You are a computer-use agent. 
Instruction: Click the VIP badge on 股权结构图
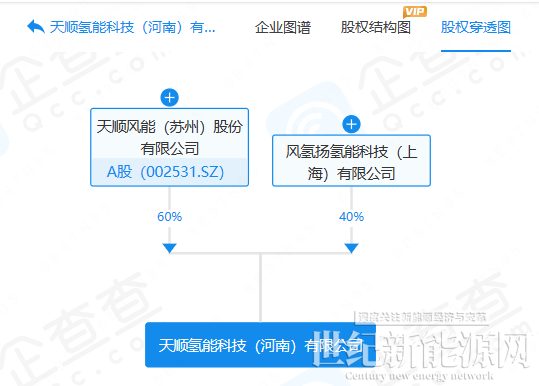coord(415,12)
